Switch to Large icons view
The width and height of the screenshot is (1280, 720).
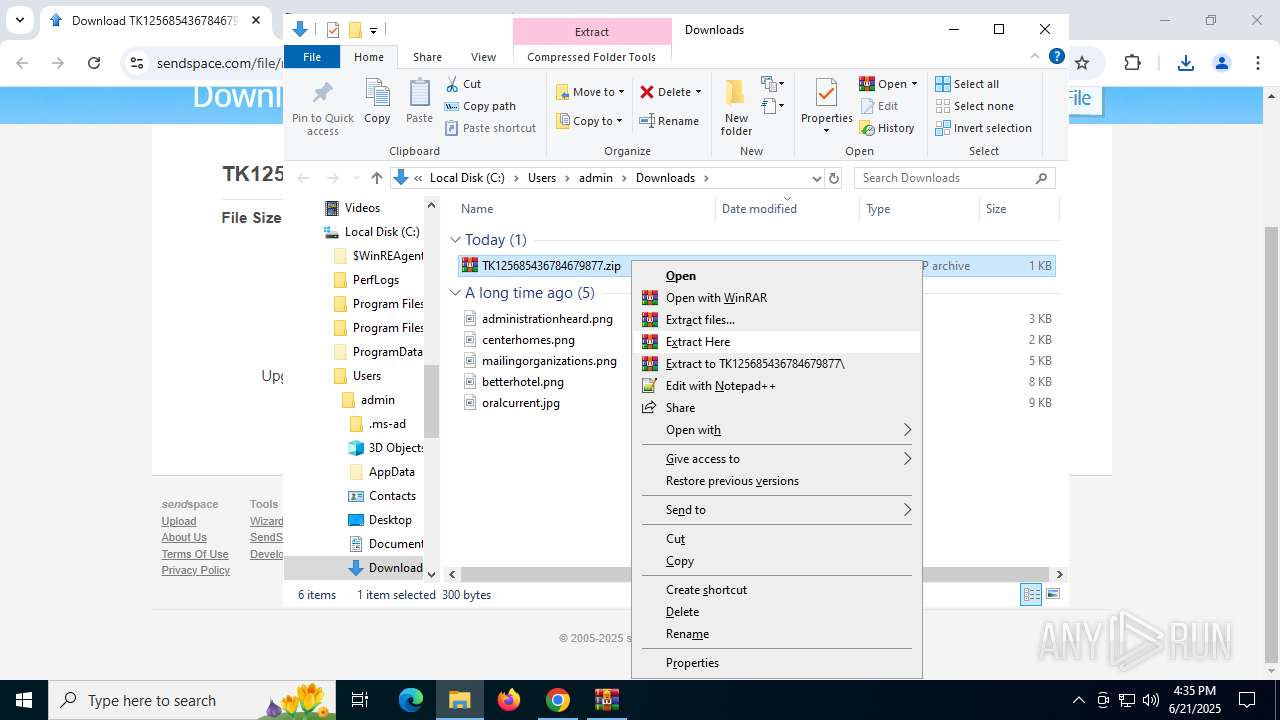pyautogui.click(x=1052, y=595)
